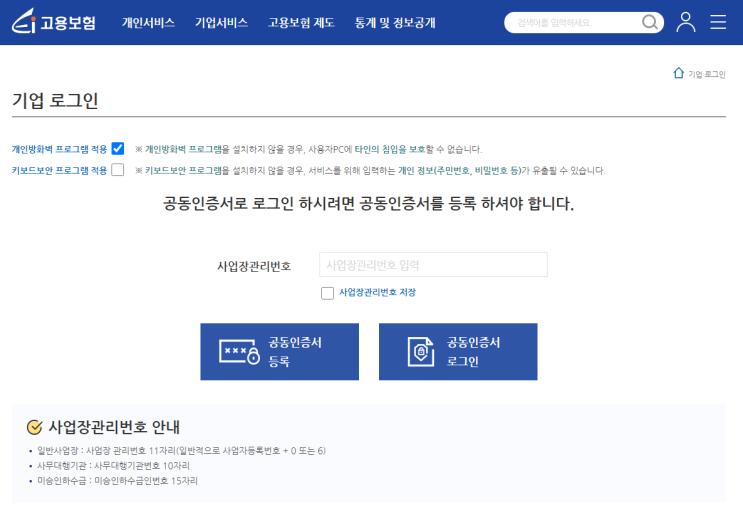Open the user profile icon

click(685, 22)
